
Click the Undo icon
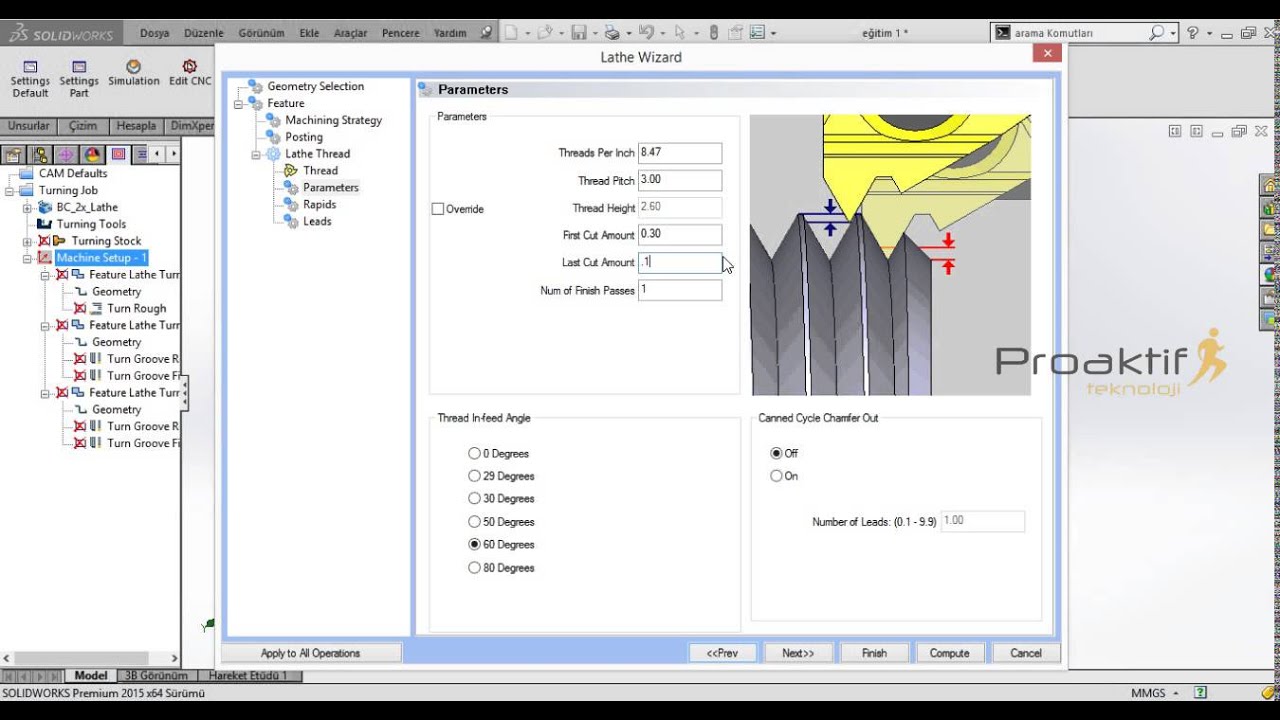click(x=646, y=32)
